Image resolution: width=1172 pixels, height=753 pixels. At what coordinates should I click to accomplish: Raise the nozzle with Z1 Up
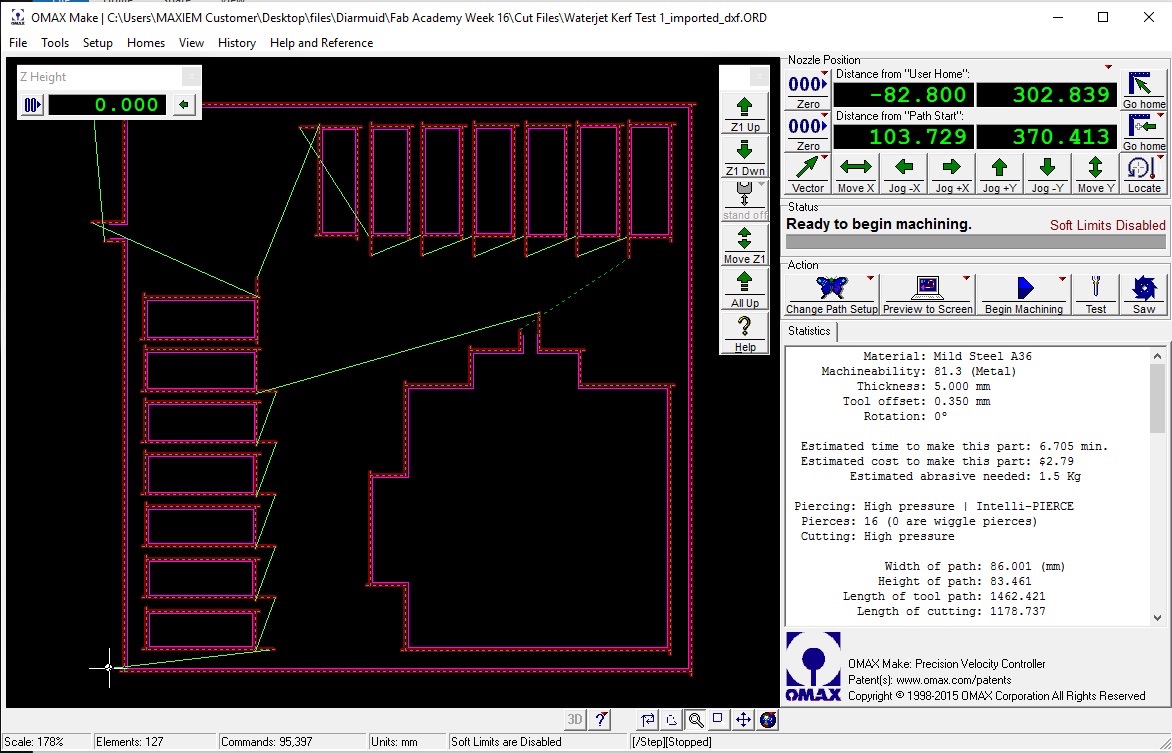744,113
